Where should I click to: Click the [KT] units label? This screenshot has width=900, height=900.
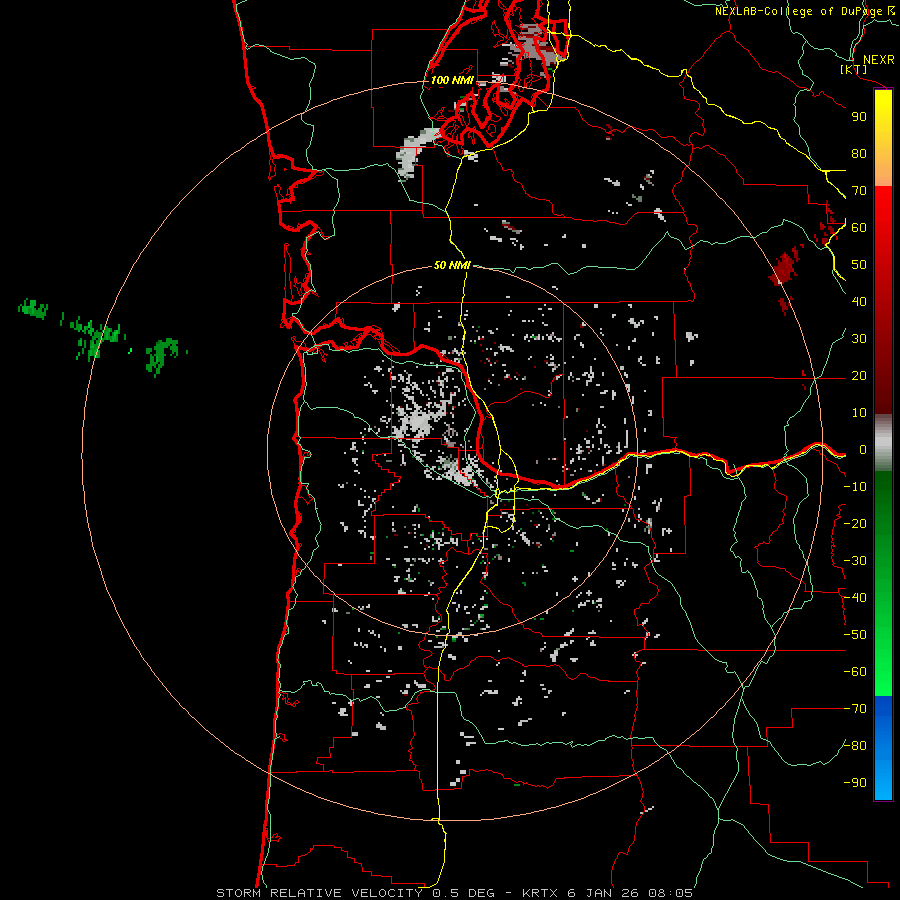point(854,70)
